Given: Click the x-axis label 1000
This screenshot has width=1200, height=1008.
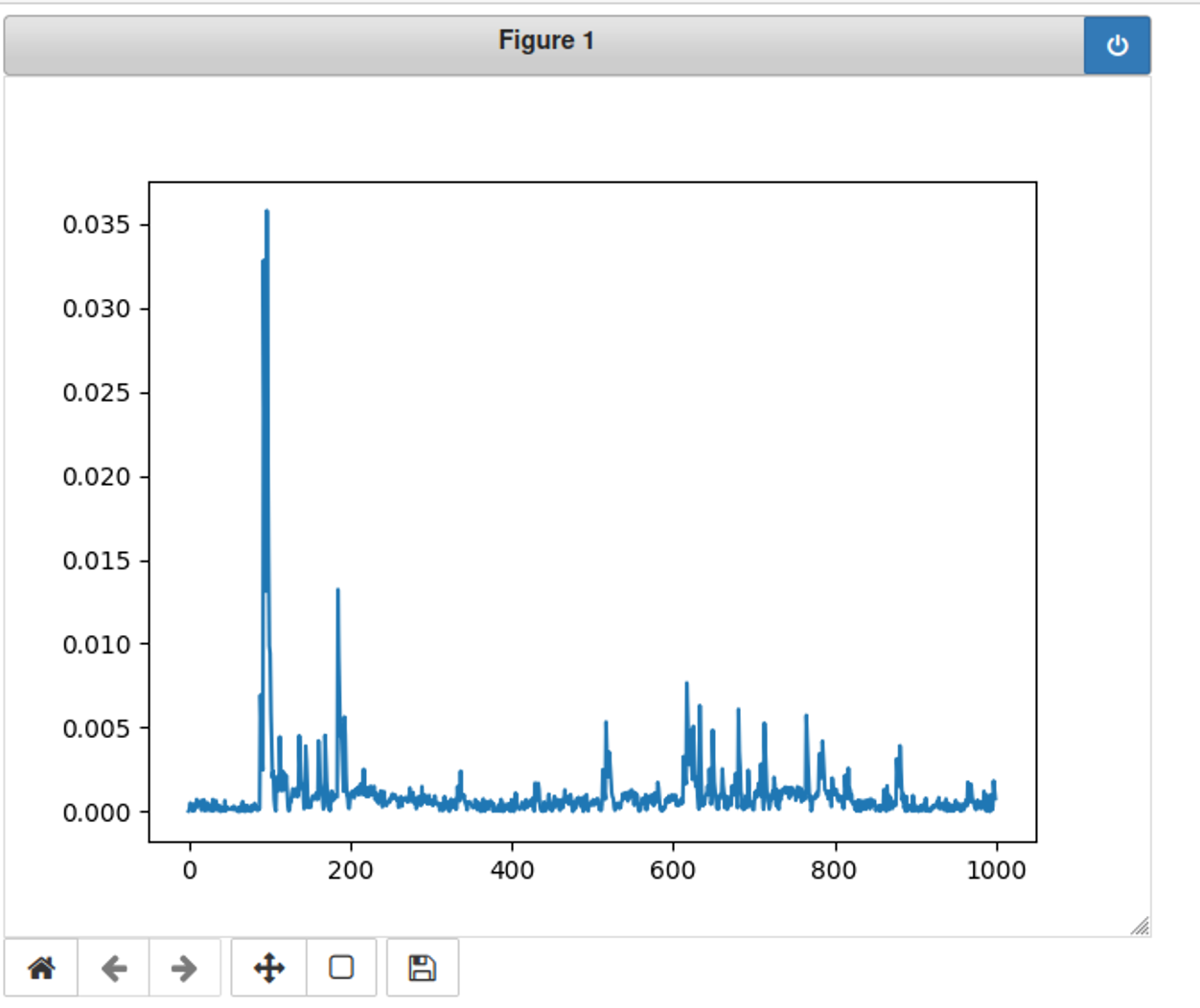Looking at the screenshot, I should coord(997,870).
